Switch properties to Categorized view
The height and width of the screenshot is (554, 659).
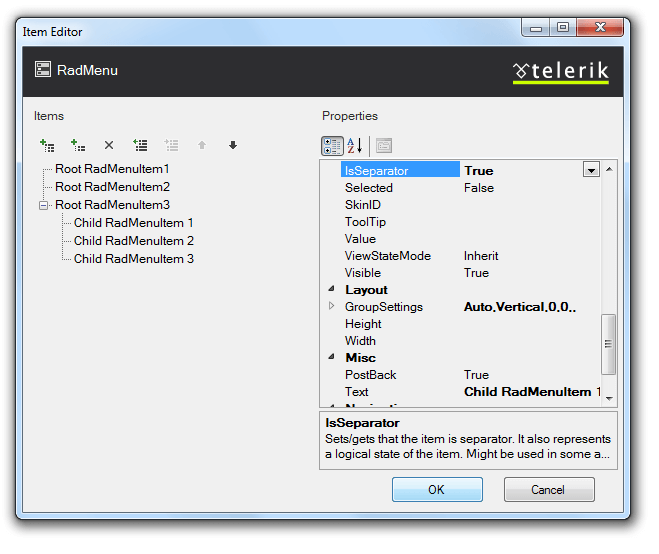(x=332, y=146)
